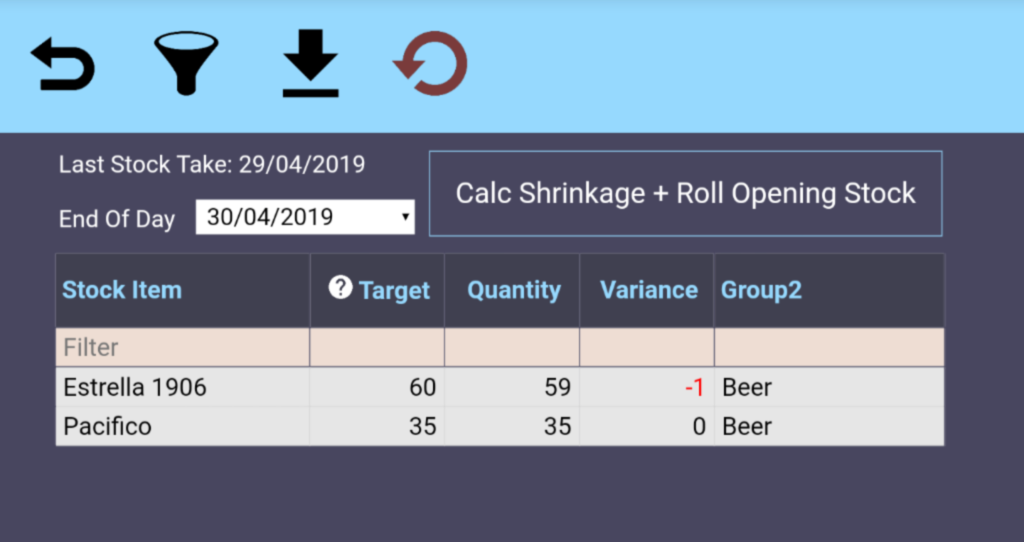Sort by the Target column header

394,291
